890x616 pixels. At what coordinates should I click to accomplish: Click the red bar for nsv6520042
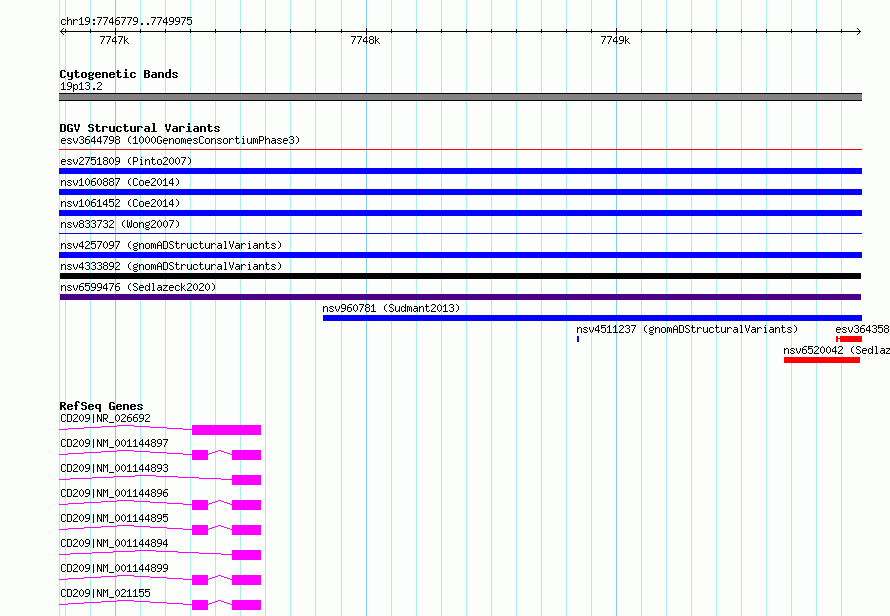tap(822, 360)
